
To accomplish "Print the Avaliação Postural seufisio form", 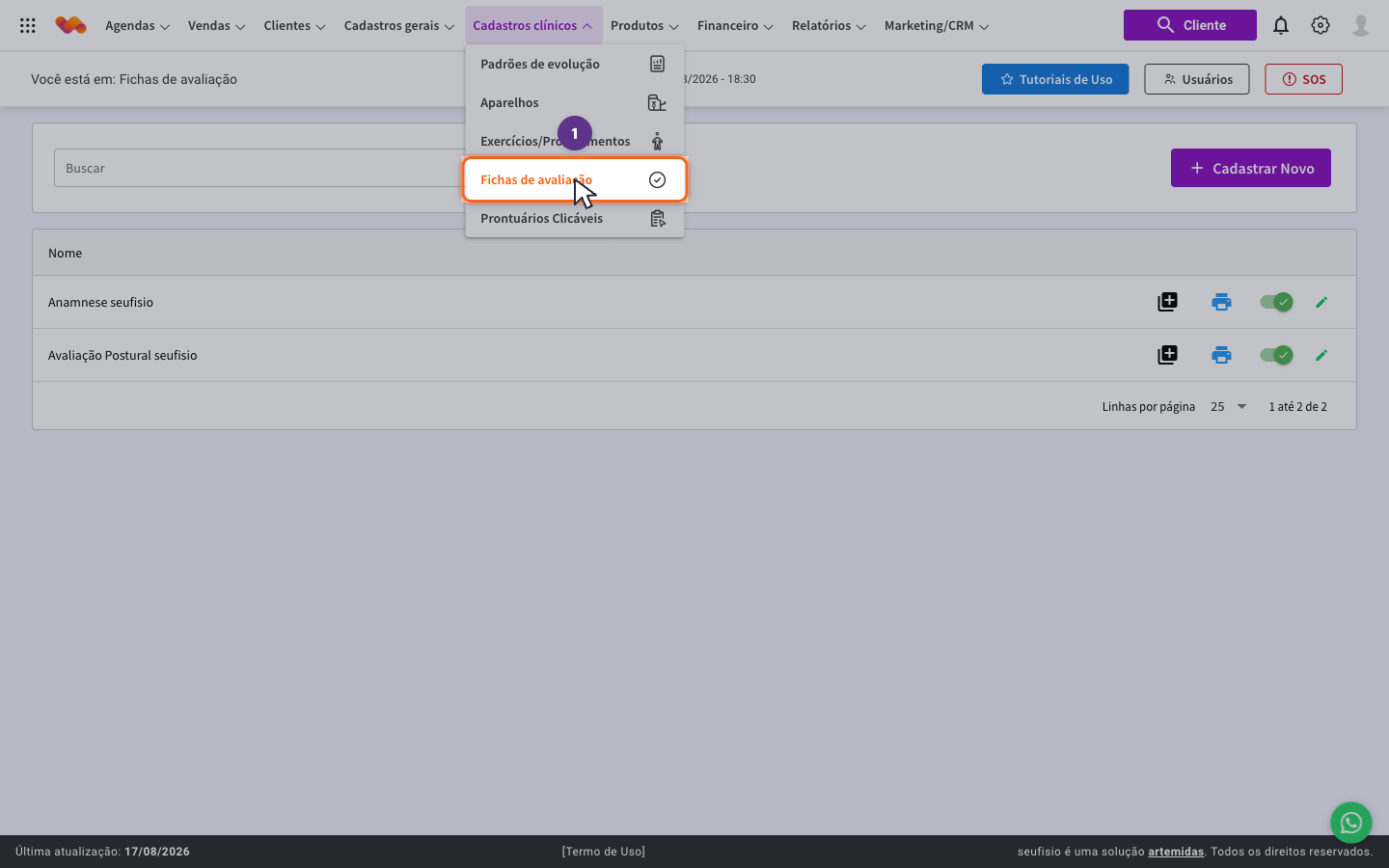I will coord(1221,355).
